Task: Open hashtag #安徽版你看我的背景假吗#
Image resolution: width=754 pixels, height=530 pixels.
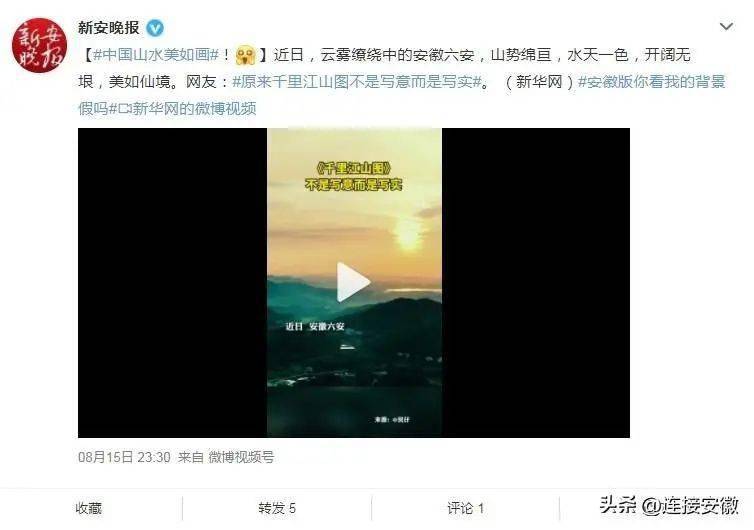Action: pos(402,95)
